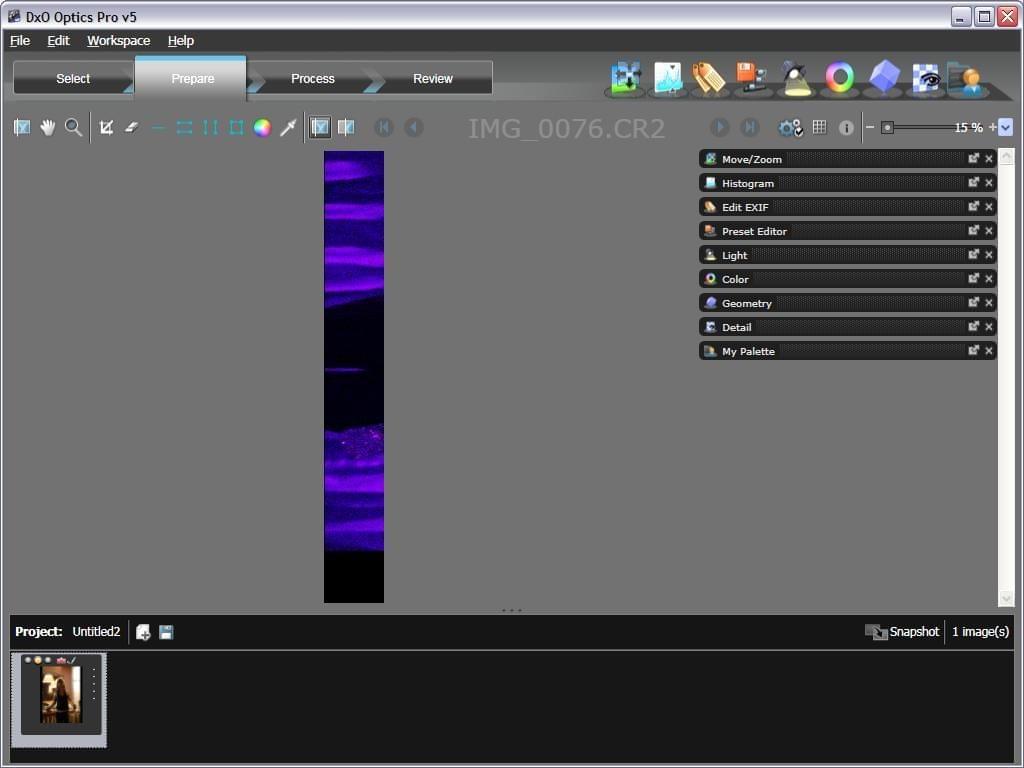Click the zoom in plus sign
The height and width of the screenshot is (768, 1024).
[992, 127]
